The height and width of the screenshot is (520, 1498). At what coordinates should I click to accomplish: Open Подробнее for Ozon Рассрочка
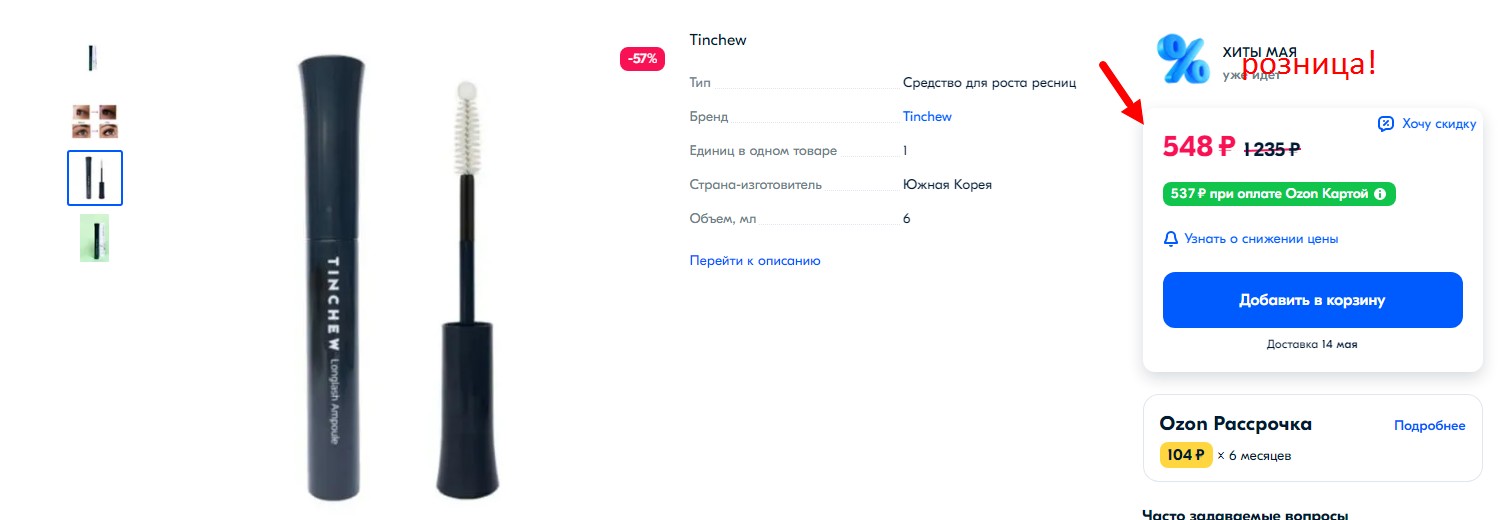(x=1430, y=426)
